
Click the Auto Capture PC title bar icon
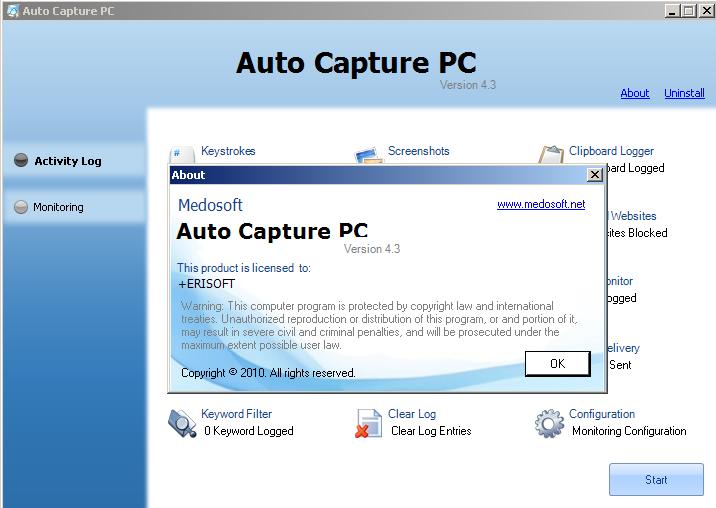(13, 11)
